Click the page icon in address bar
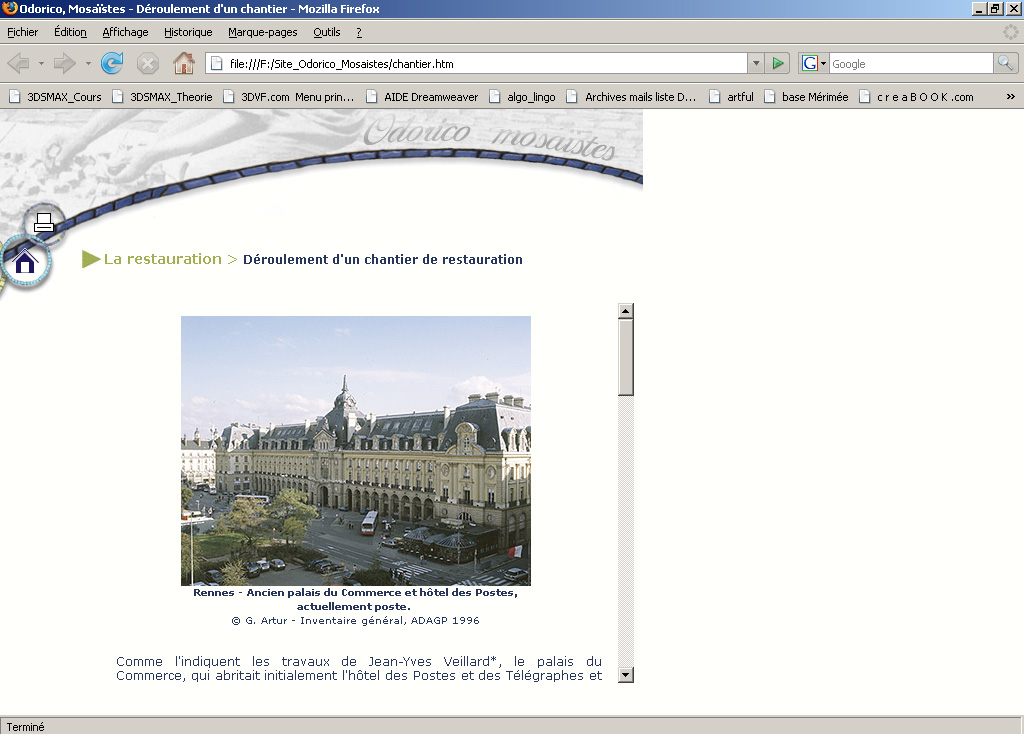This screenshot has height=734, width=1024. [x=217, y=63]
